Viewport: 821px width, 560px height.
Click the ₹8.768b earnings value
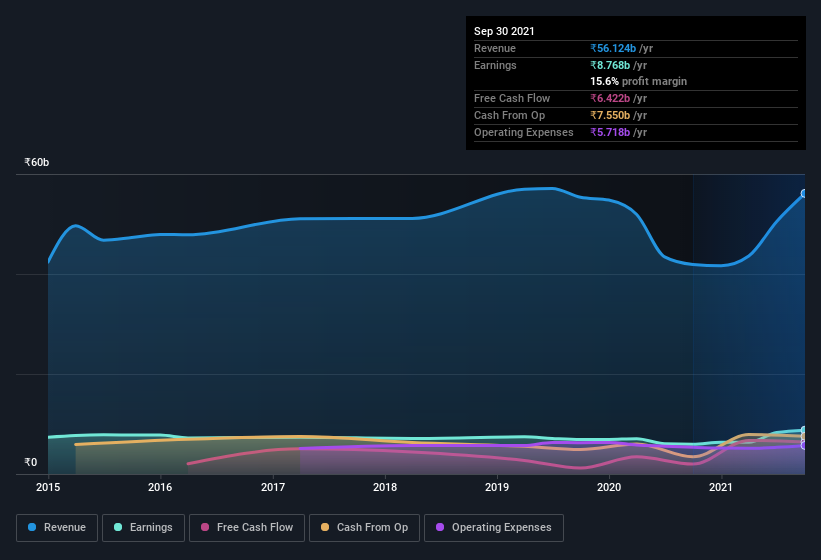[x=610, y=65]
